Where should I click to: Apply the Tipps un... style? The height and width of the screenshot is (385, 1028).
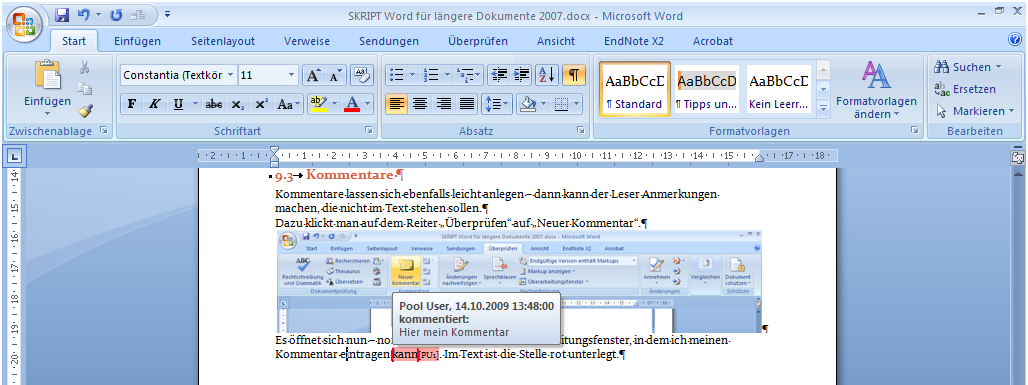coord(706,89)
